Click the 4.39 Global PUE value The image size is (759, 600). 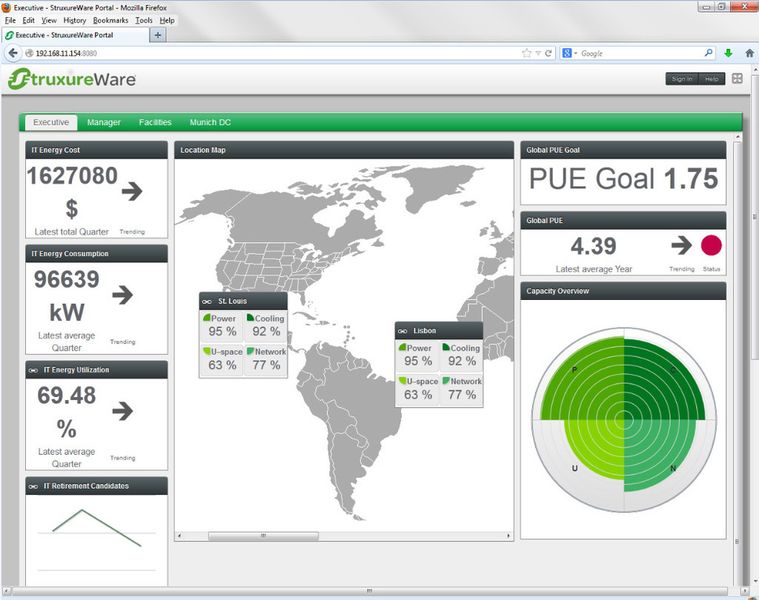pos(593,246)
